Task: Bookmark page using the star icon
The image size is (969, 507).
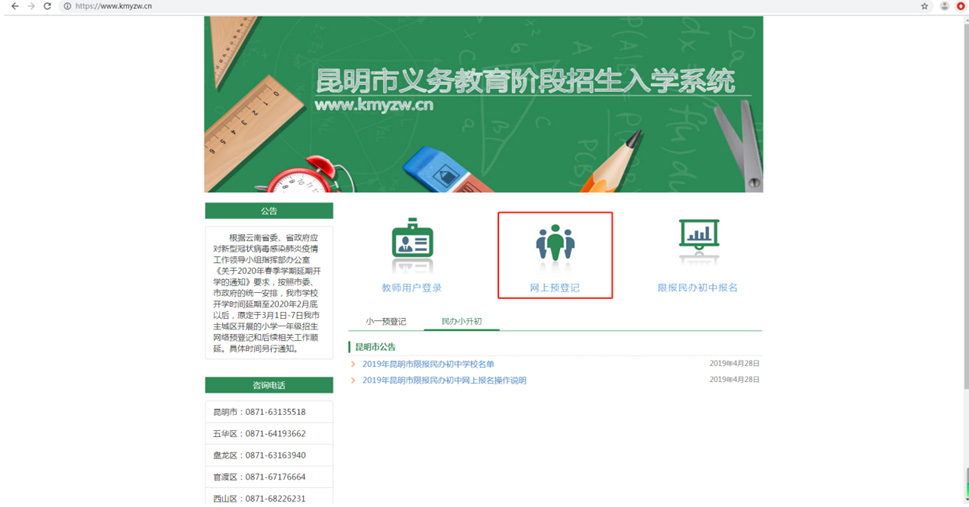Action: click(x=925, y=7)
